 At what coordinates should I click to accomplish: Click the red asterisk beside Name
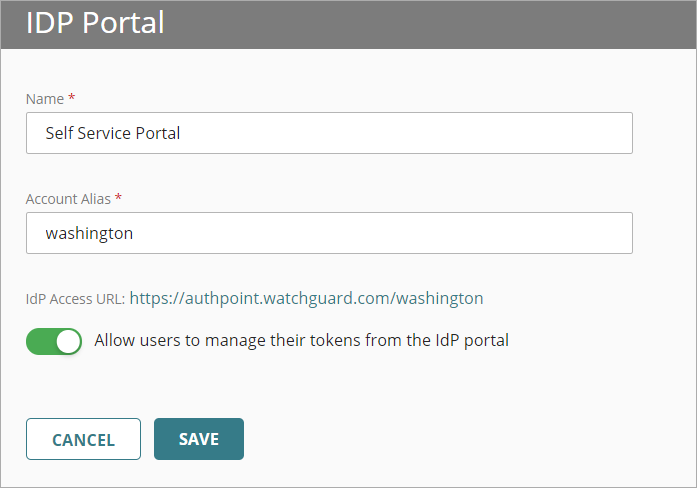point(72,99)
